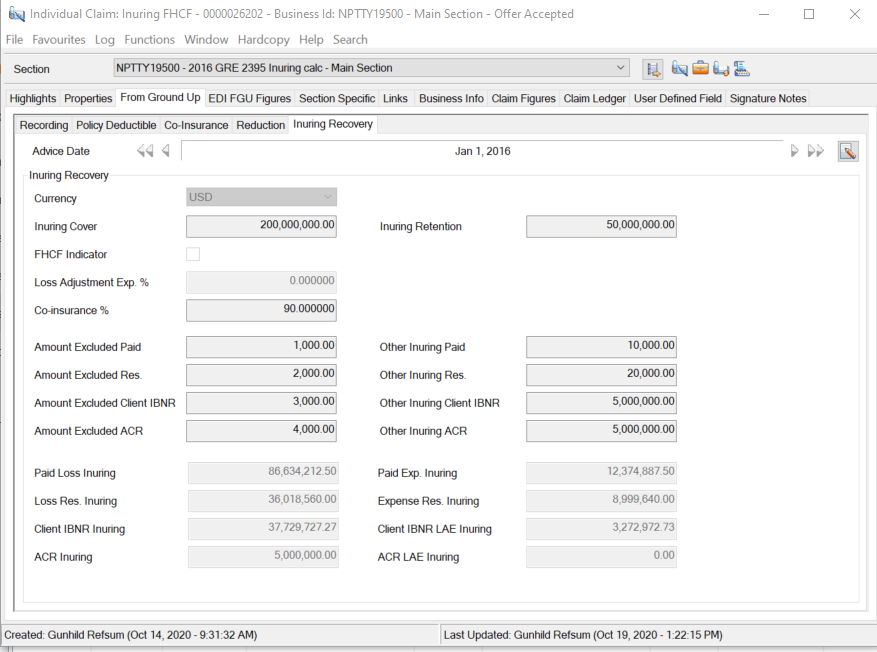Expand the Section dropdown list
877x652 pixels.
[620, 68]
